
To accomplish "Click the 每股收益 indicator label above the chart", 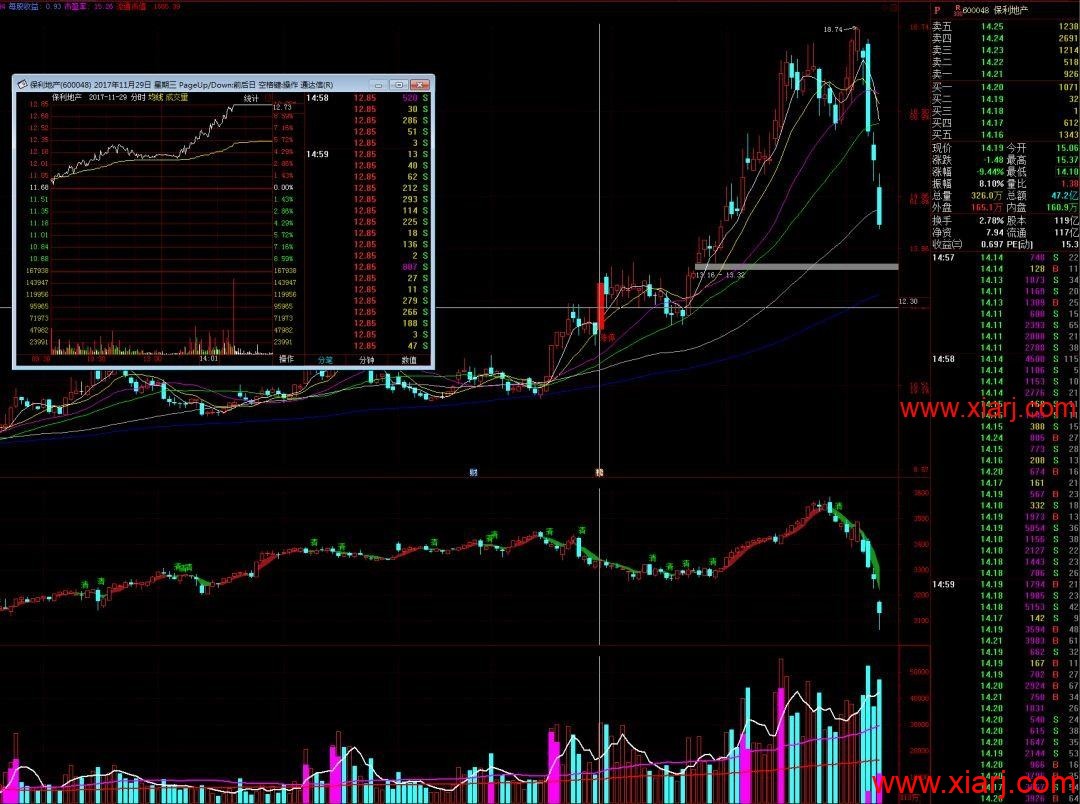I will (24, 6).
